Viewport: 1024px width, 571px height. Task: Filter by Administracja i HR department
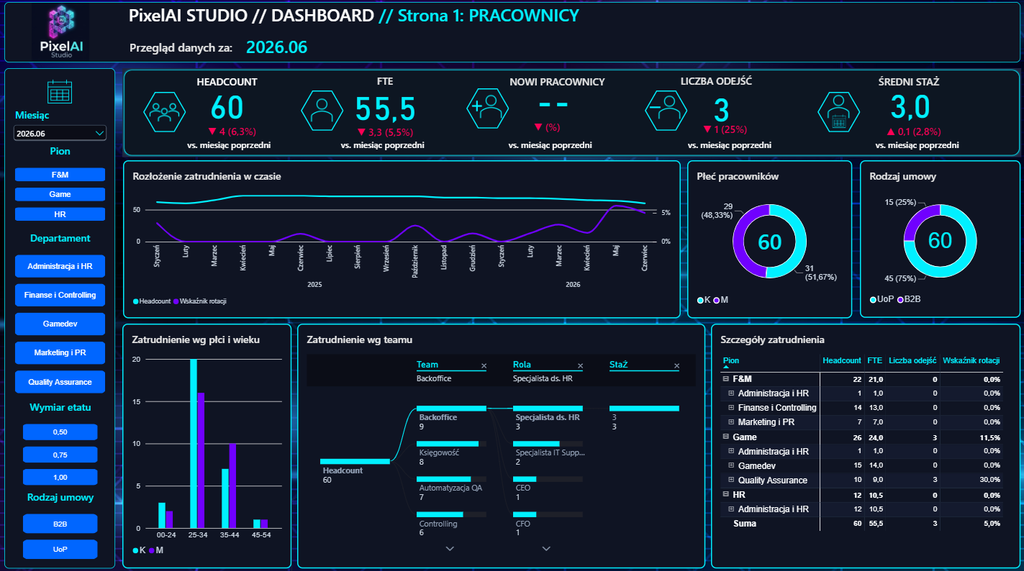pos(59,266)
